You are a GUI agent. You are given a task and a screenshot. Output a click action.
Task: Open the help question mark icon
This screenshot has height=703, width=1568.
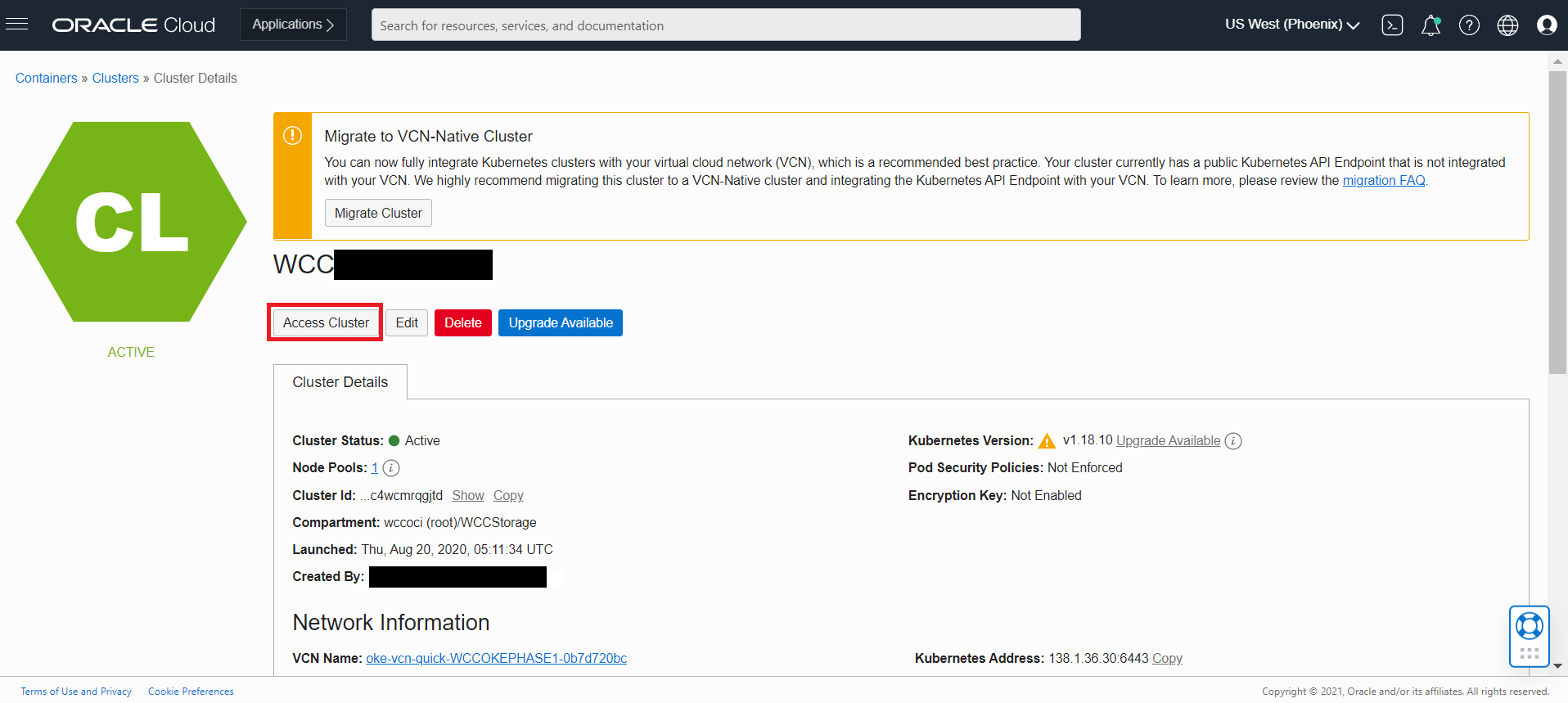(x=1469, y=25)
